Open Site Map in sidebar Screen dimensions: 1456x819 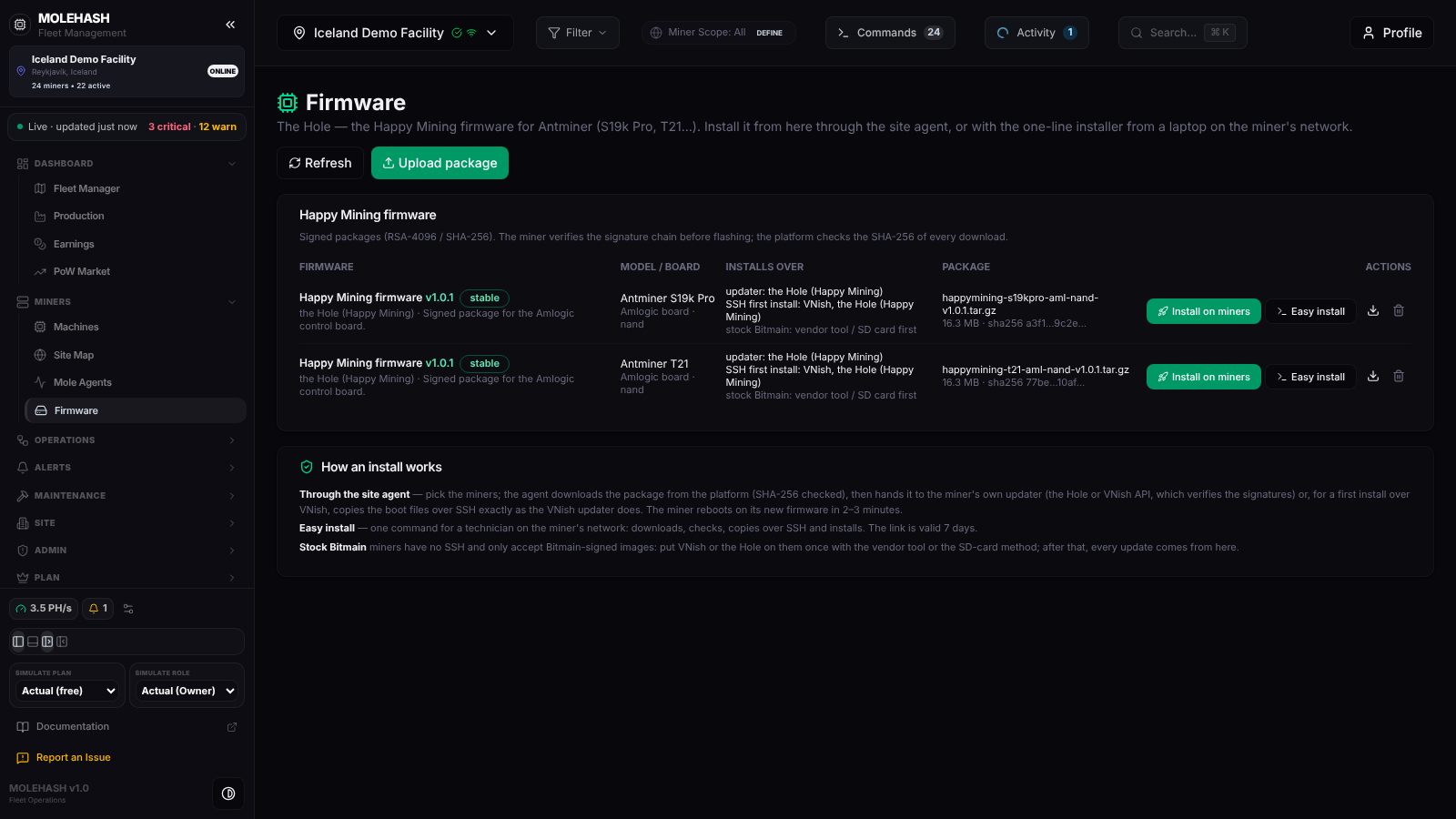(136, 355)
